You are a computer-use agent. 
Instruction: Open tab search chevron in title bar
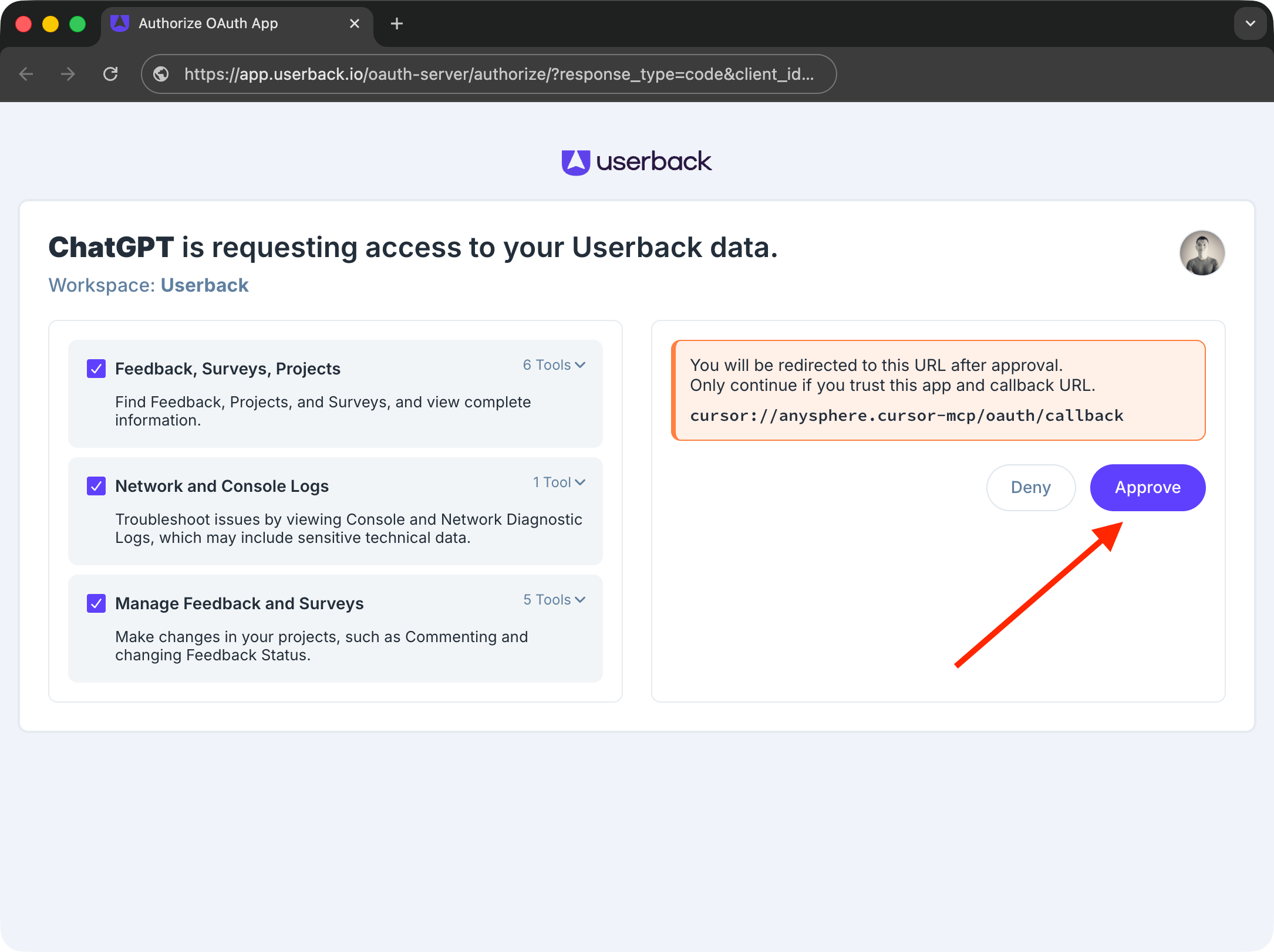tap(1250, 23)
